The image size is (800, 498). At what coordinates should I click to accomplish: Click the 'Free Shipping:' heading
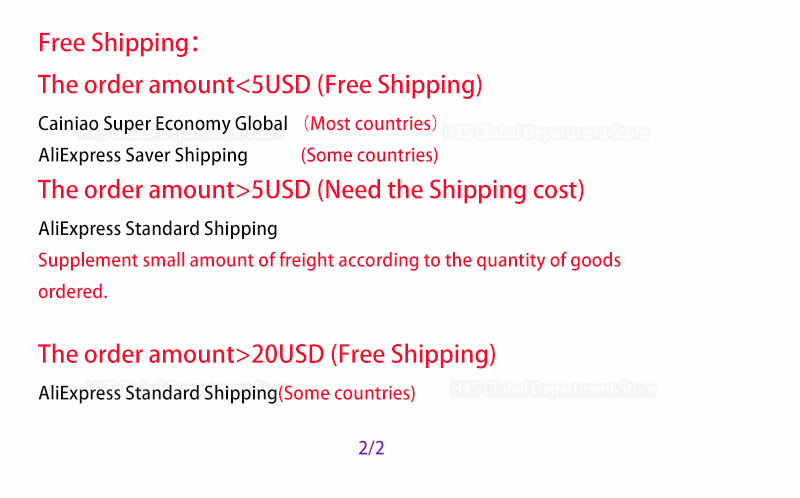click(x=118, y=43)
